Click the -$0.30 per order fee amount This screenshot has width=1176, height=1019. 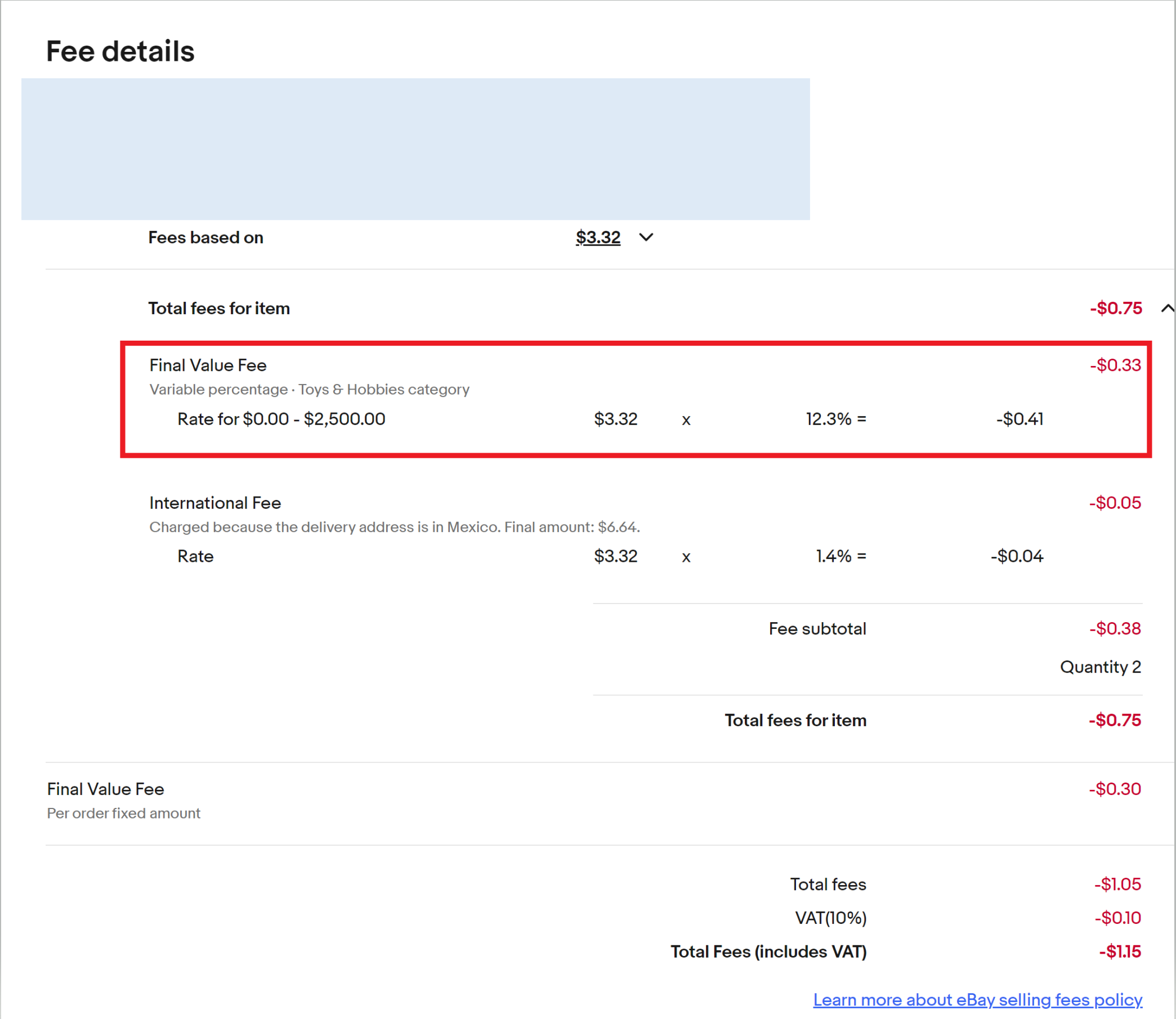click(x=1115, y=789)
